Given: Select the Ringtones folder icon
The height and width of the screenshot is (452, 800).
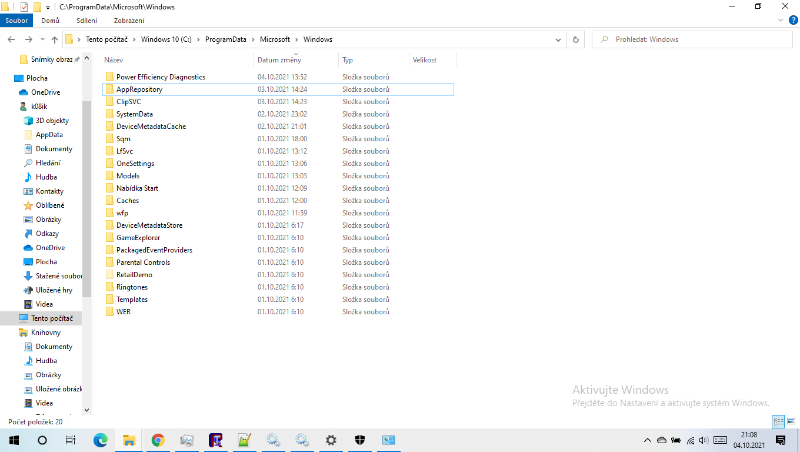Looking at the screenshot, I should [x=110, y=287].
